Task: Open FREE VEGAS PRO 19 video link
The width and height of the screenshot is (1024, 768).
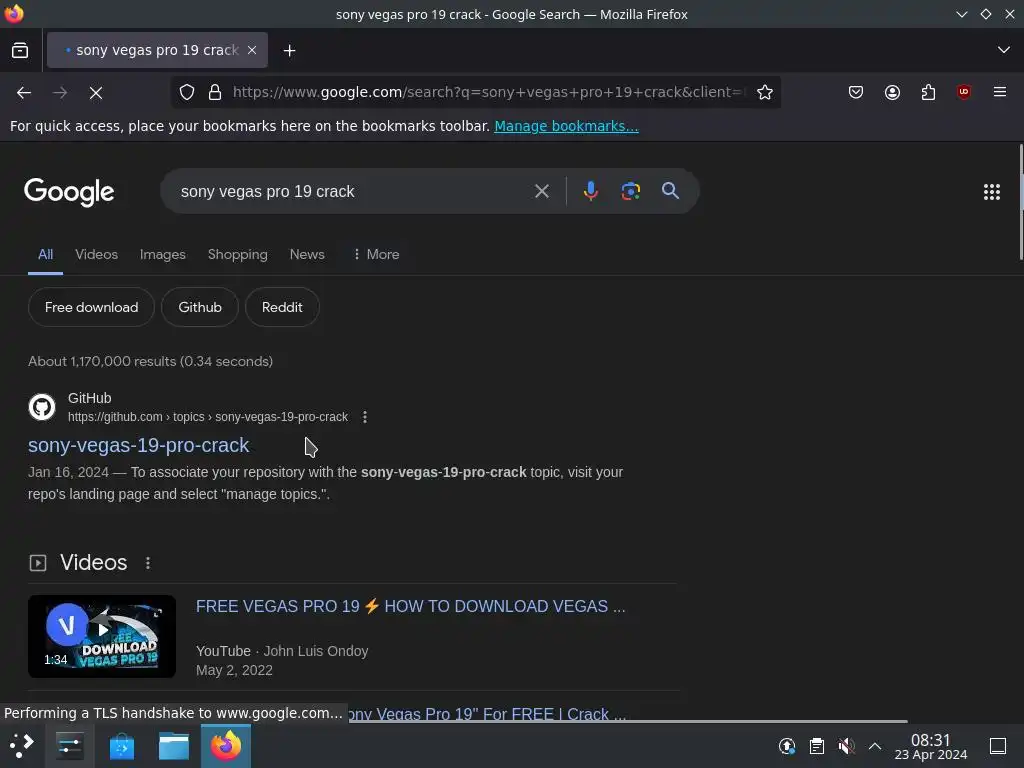Action: point(410,607)
